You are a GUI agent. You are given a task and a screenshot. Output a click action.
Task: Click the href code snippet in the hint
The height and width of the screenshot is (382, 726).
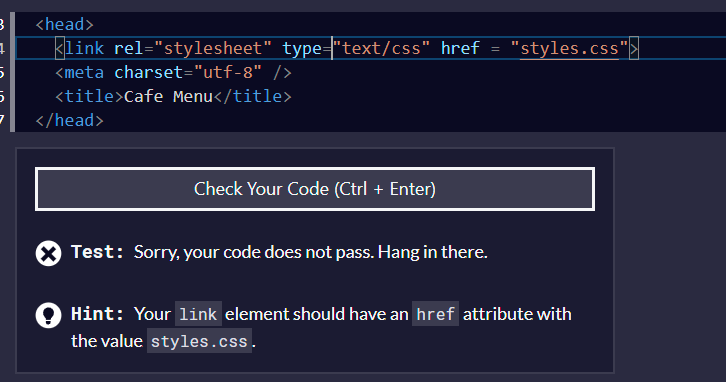click(435, 314)
